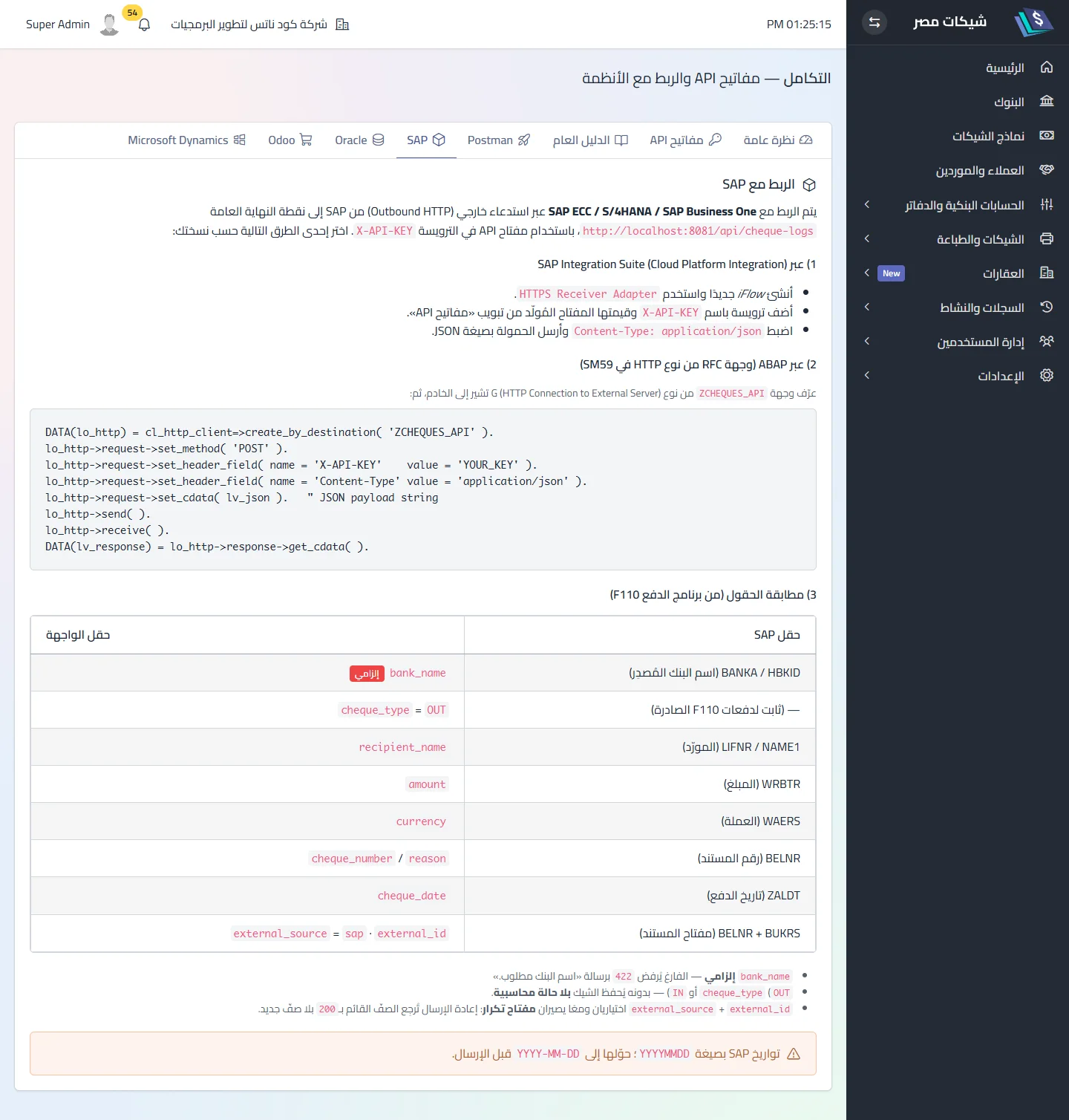Click the bank_name field in mapping table
Screen dimensions: 1069x1120
click(418, 673)
